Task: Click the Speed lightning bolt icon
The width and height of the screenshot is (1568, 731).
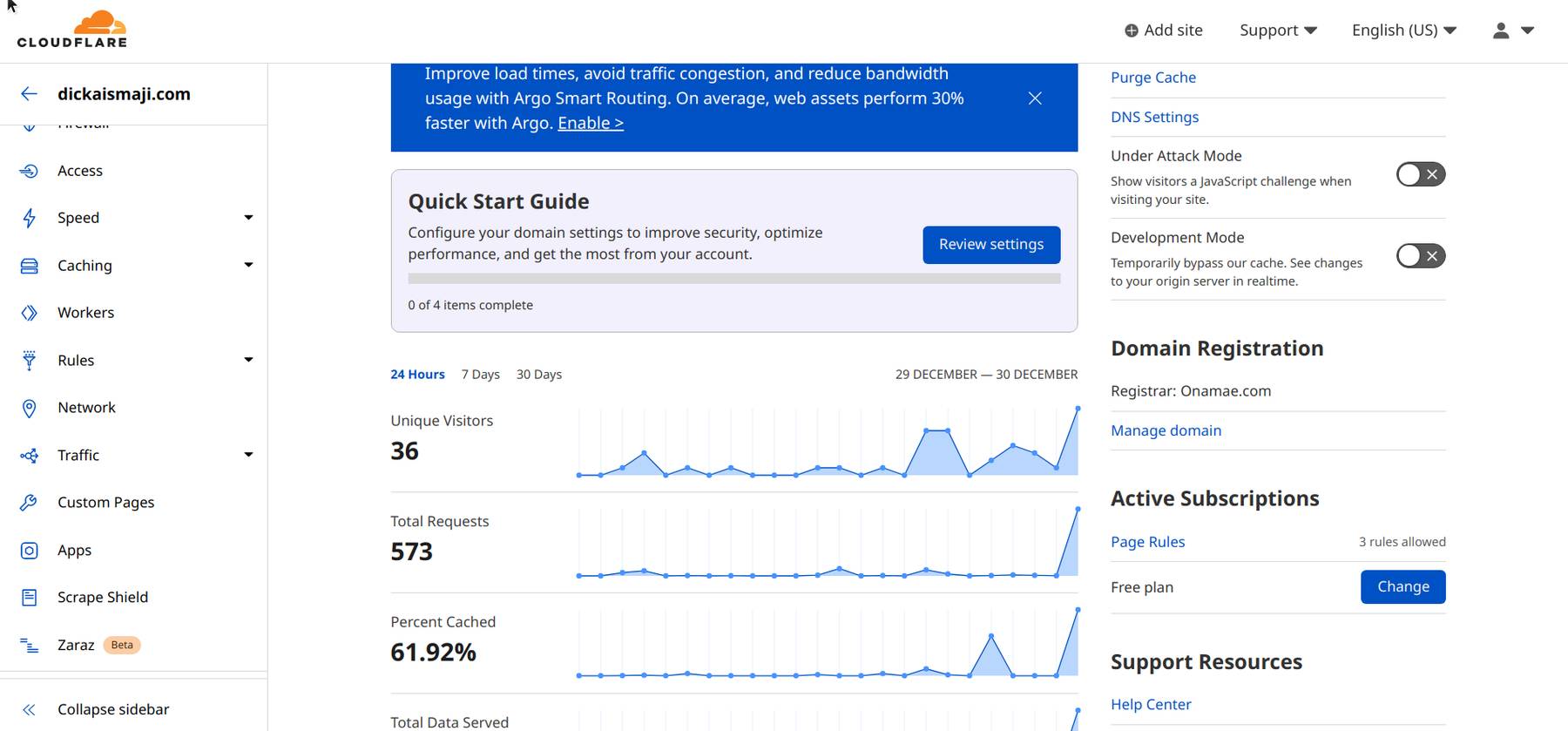Action: [29, 218]
